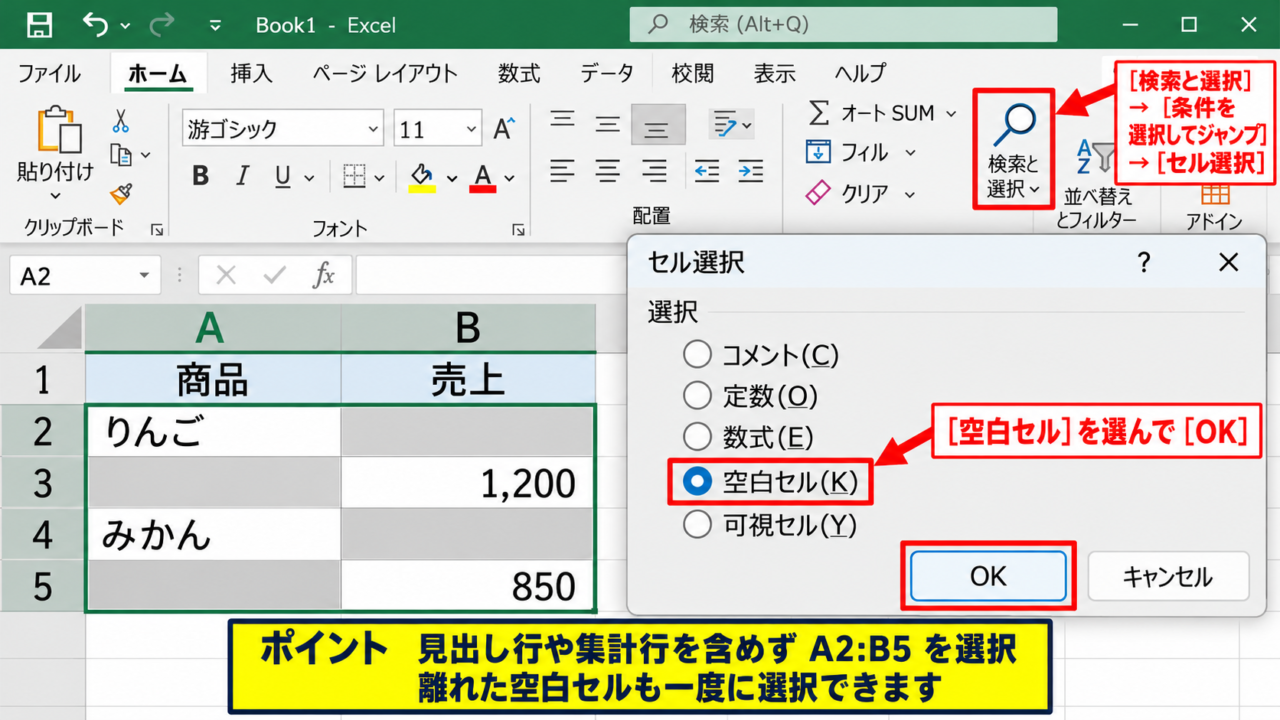Expand the Name Box dropdown arrow
Screen dimensions: 1280x720
[144, 275]
